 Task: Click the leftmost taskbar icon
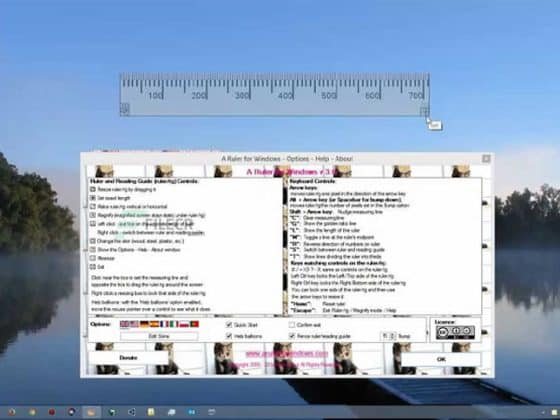point(11,412)
